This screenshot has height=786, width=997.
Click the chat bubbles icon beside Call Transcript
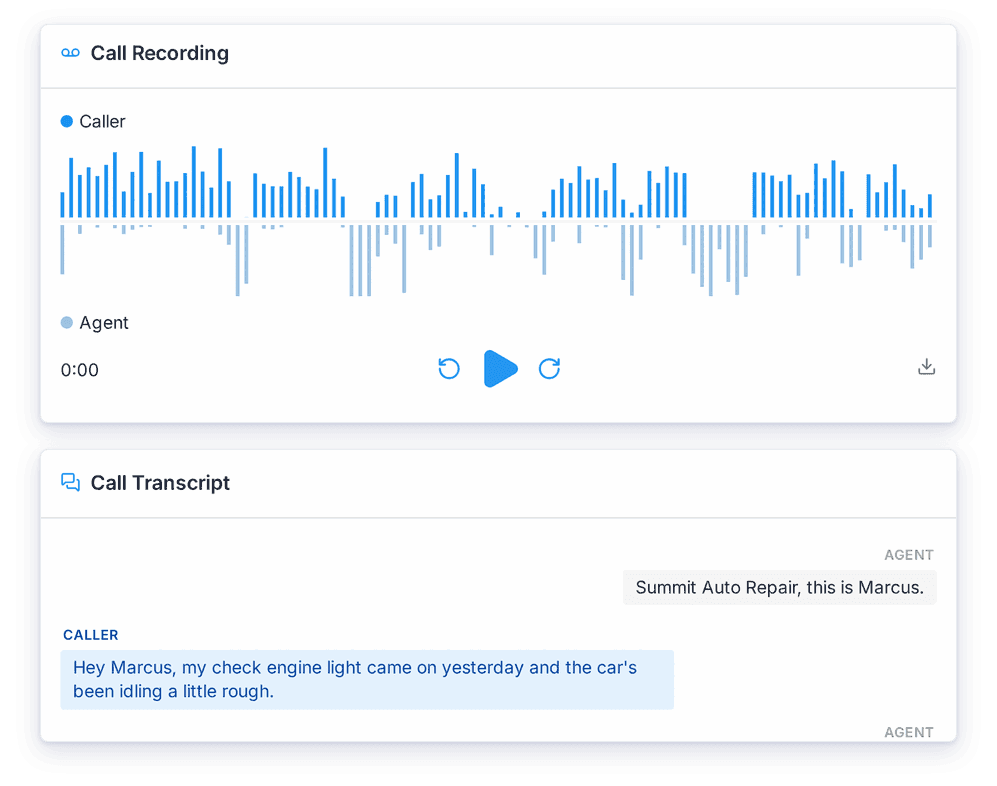(71, 482)
